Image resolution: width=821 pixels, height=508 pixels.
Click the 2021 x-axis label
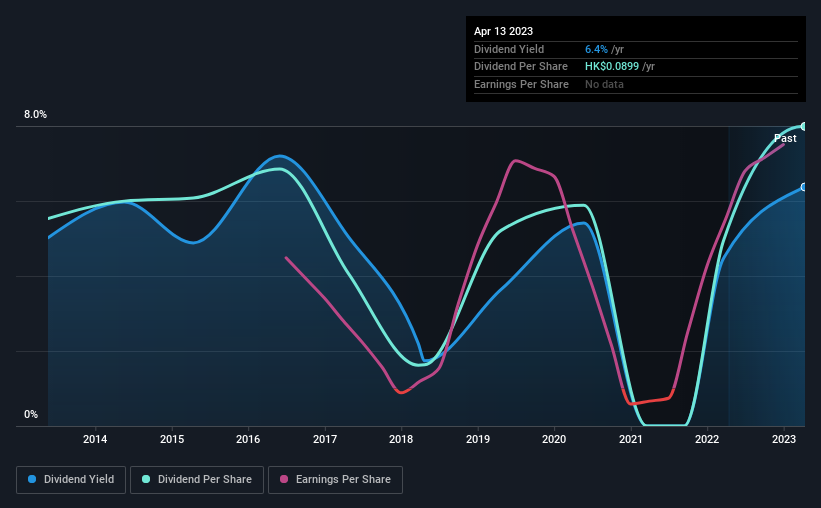pos(630,439)
